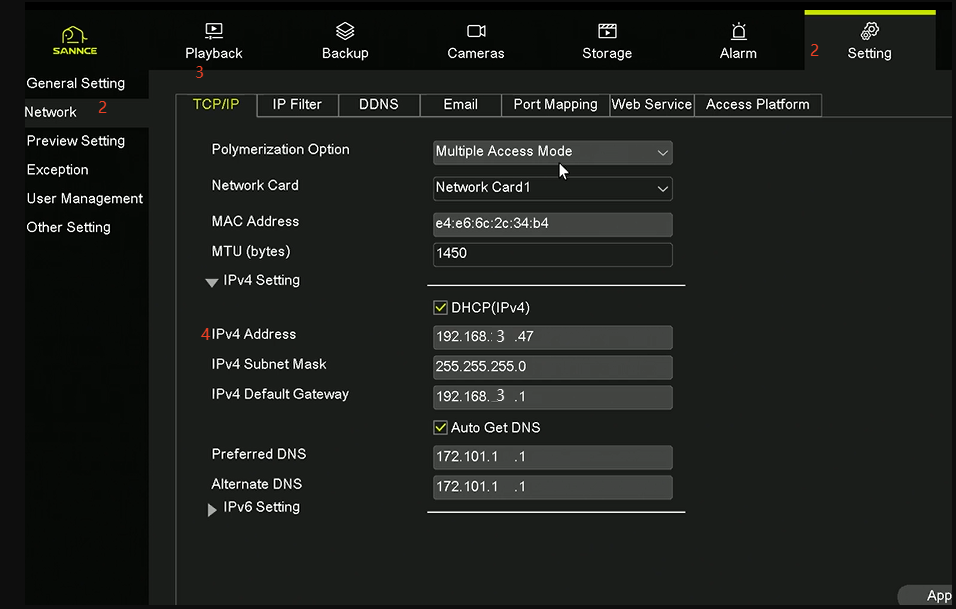Open the Storage section icon

pyautogui.click(x=607, y=31)
